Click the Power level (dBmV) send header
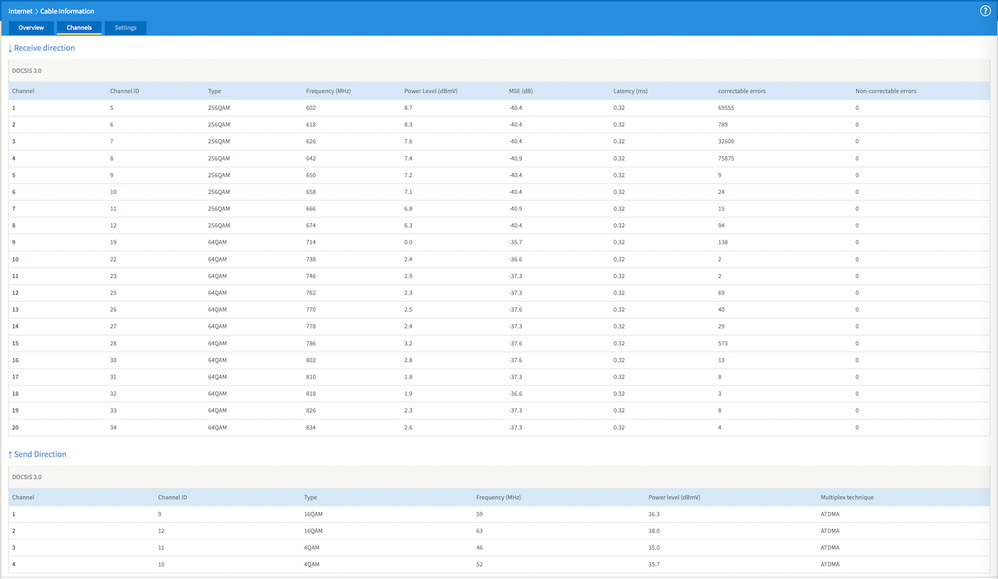The width and height of the screenshot is (998, 579). (x=674, y=498)
